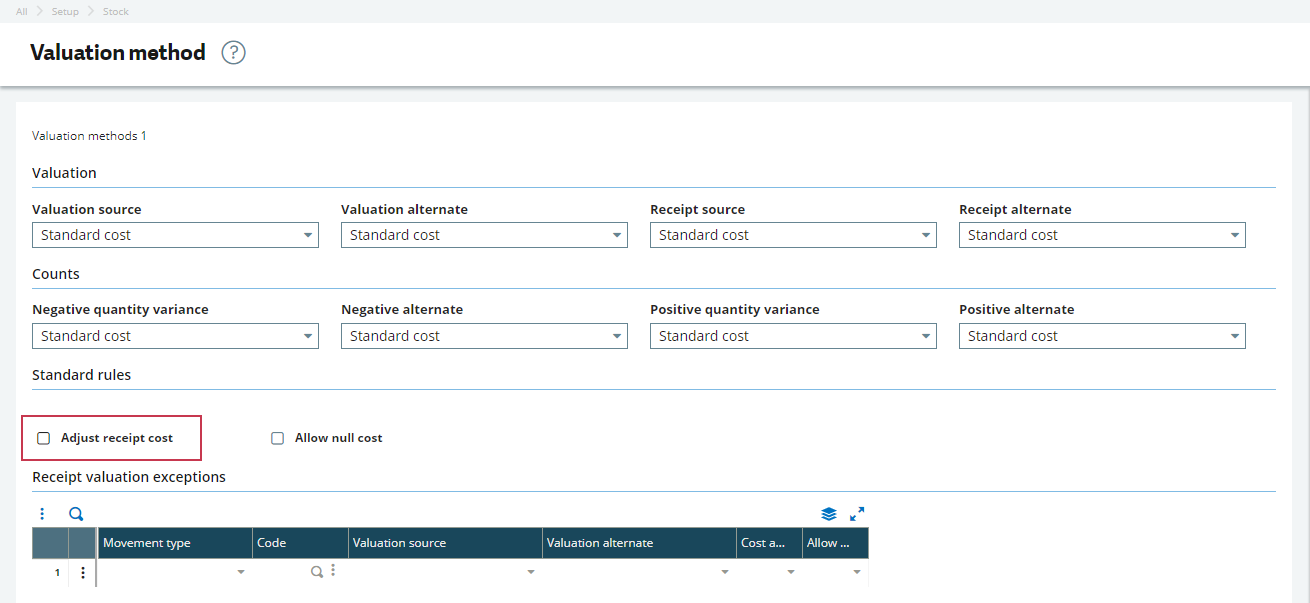The height and width of the screenshot is (603, 1310).
Task: Select the grid's Valuation alternate column header
Action: point(639,543)
